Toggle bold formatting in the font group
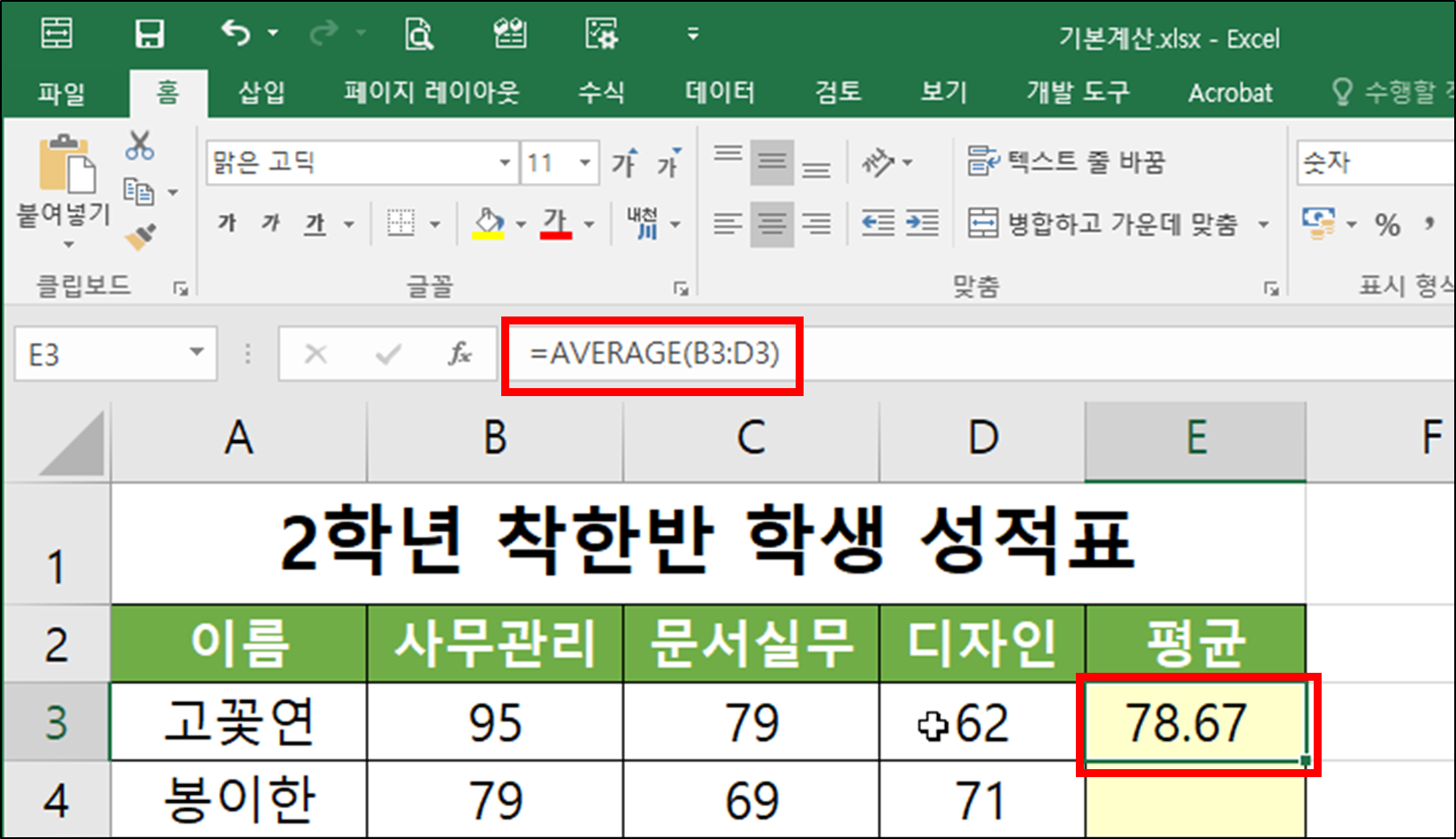Screen dimensions: 1456x839 225,223
